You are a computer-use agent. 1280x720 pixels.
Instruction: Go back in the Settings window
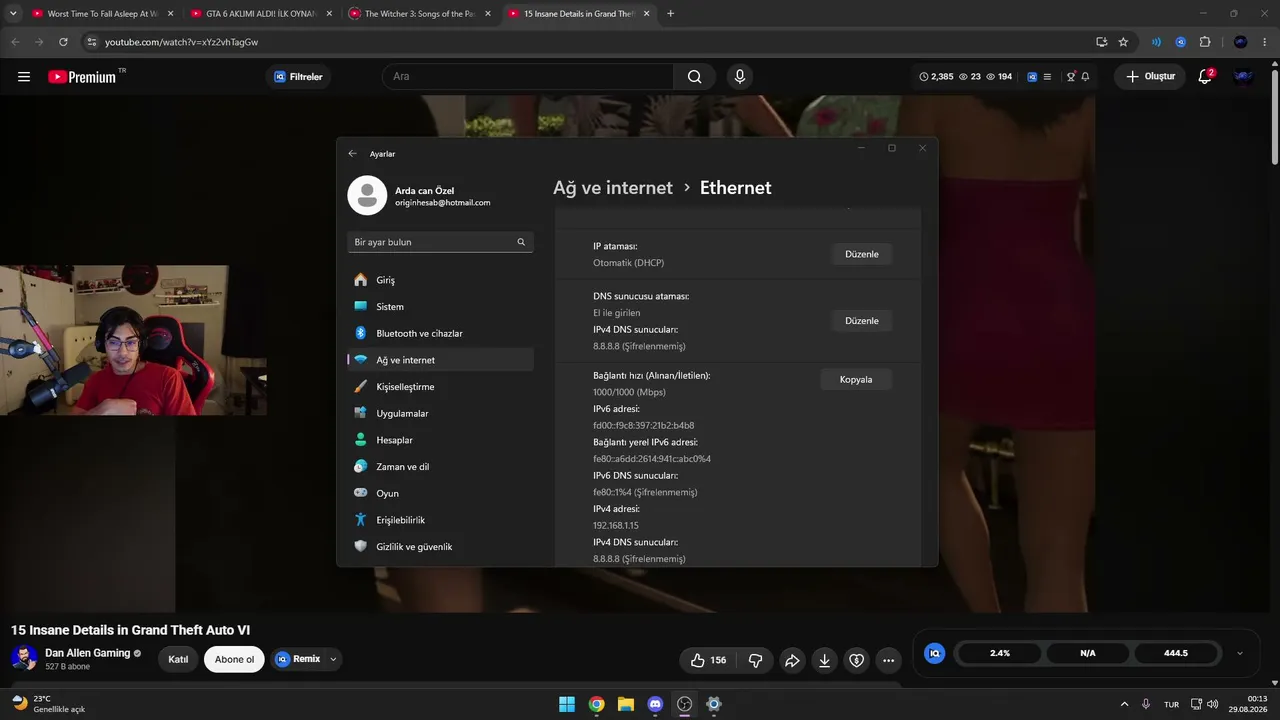[352, 154]
